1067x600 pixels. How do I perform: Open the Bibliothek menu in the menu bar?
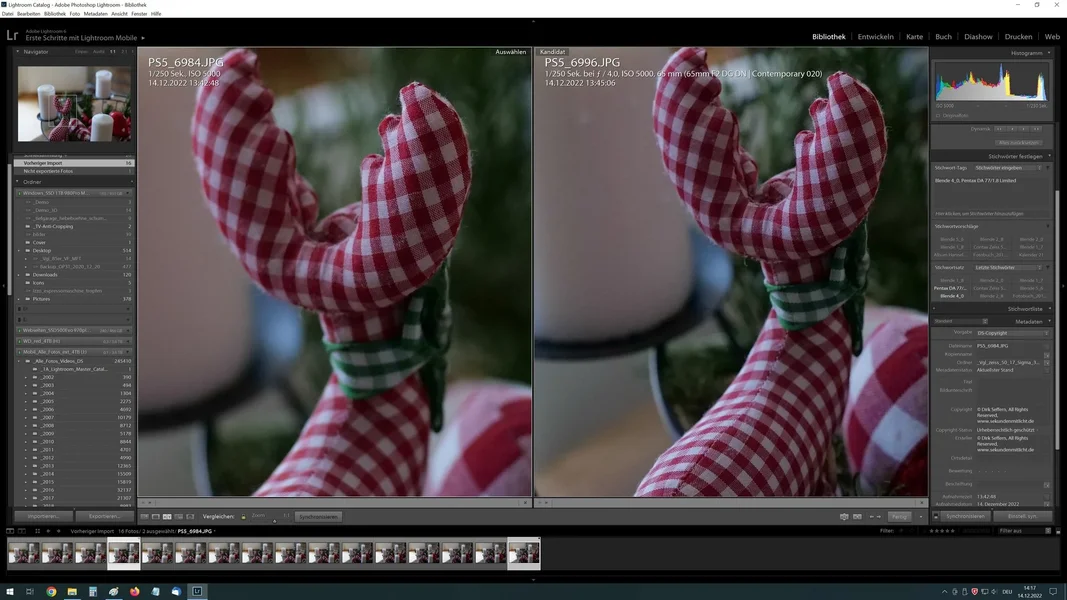(55, 14)
